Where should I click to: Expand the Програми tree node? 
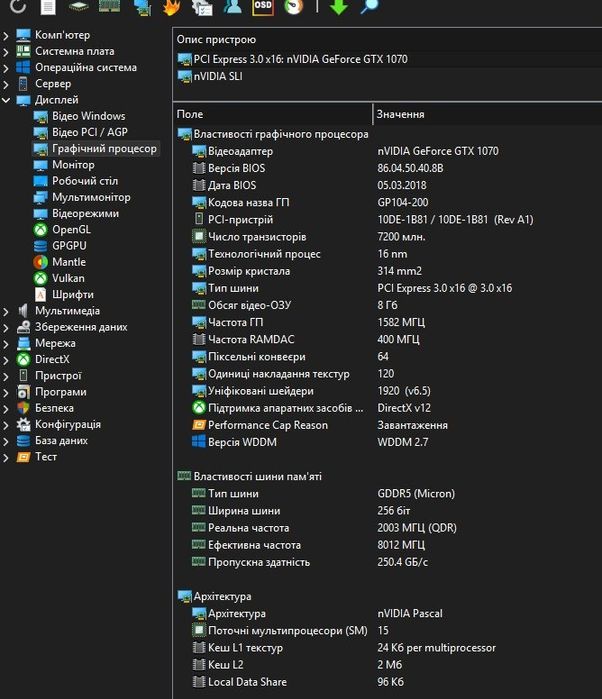[x=6, y=392]
